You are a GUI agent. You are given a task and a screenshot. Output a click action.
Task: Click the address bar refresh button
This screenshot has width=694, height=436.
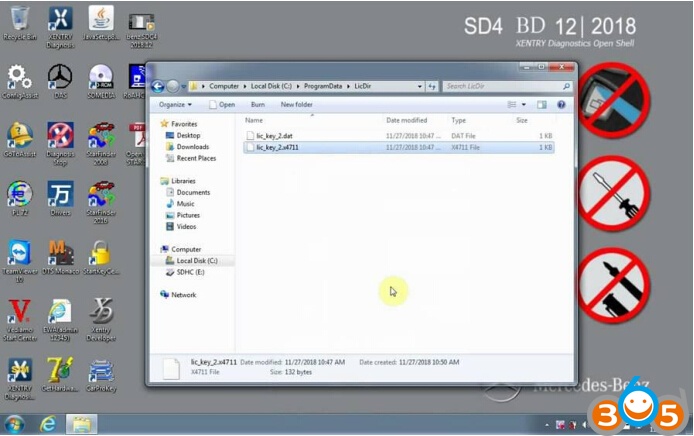coord(432,86)
